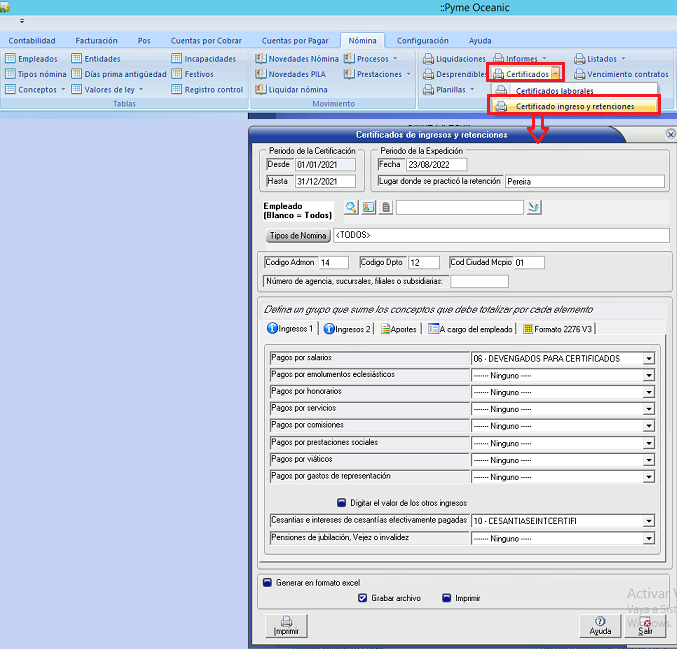Viewport: 677px width, 649px height.
Task: Open Novedades Nómina
Action: (297, 59)
